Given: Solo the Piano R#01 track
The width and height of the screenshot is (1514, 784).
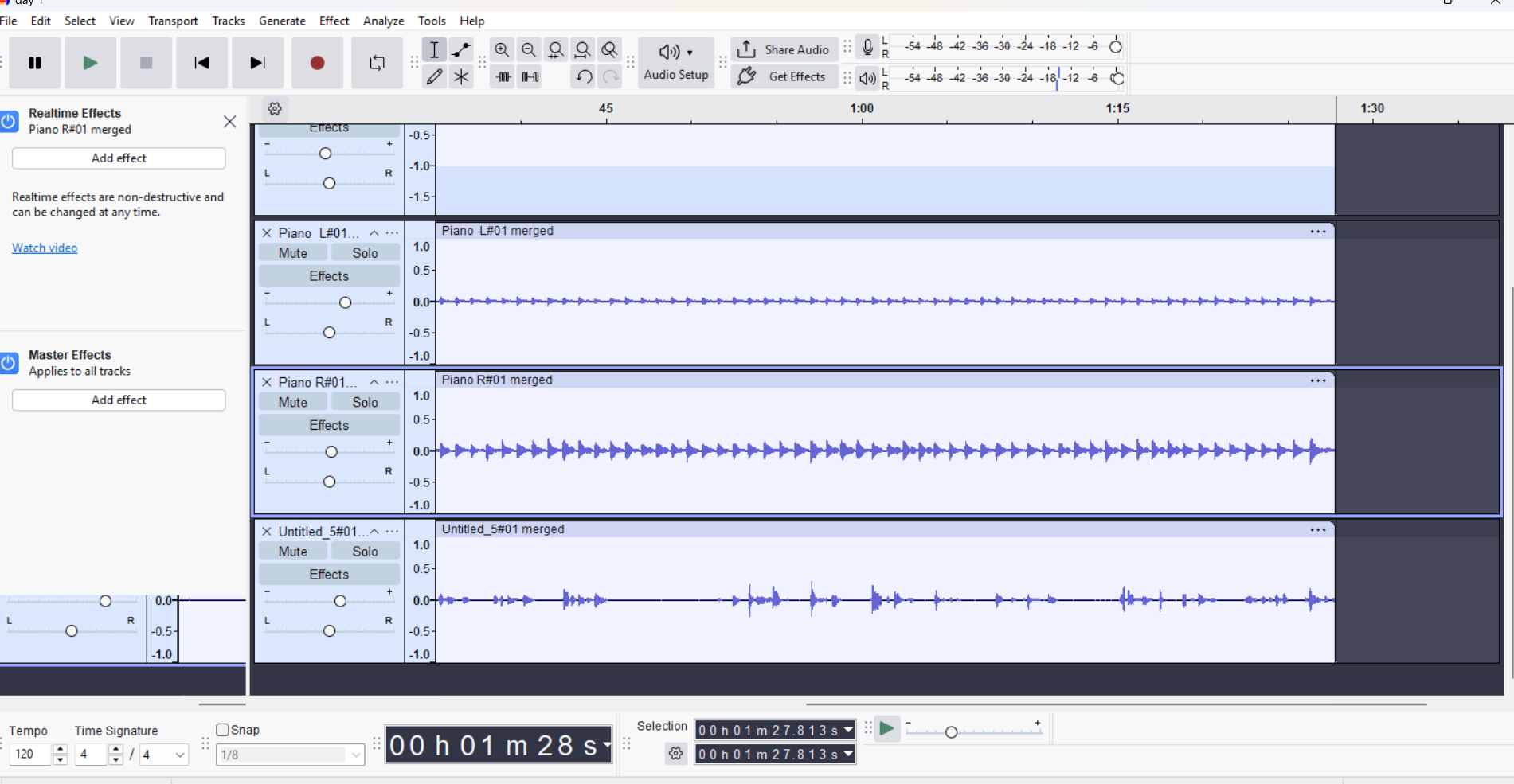Looking at the screenshot, I should coord(365,402).
